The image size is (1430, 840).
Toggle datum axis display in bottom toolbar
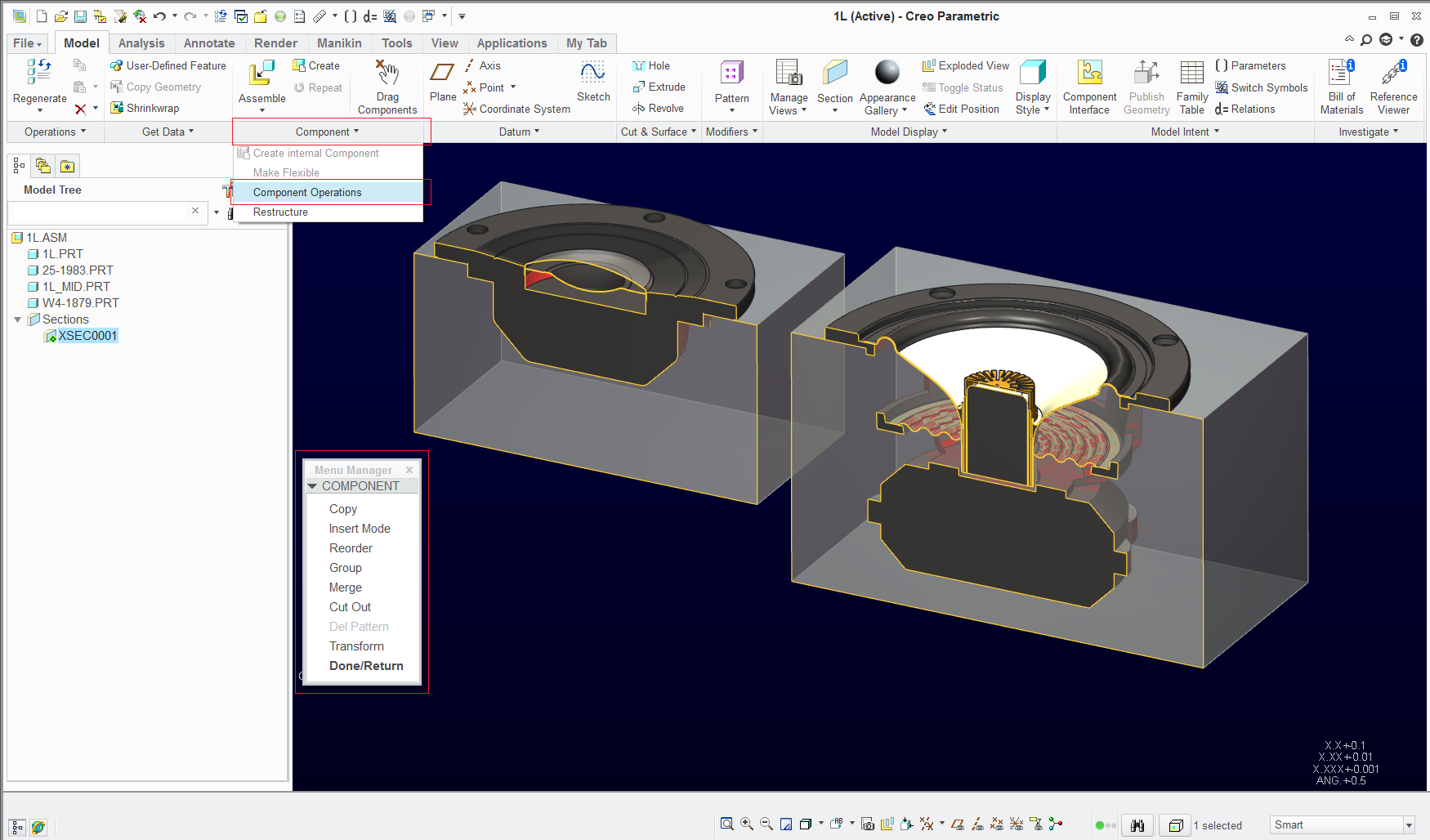[977, 824]
